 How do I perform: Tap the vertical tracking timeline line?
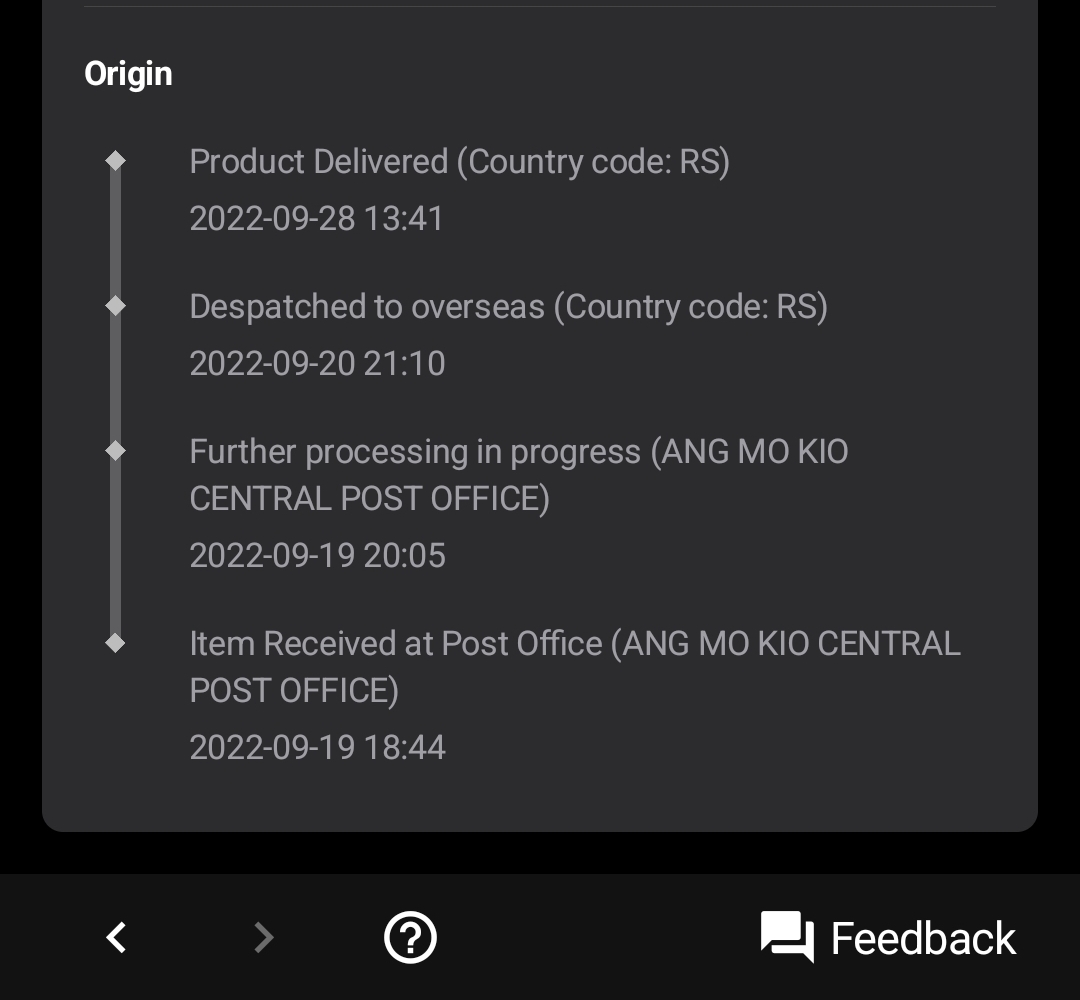(116, 402)
